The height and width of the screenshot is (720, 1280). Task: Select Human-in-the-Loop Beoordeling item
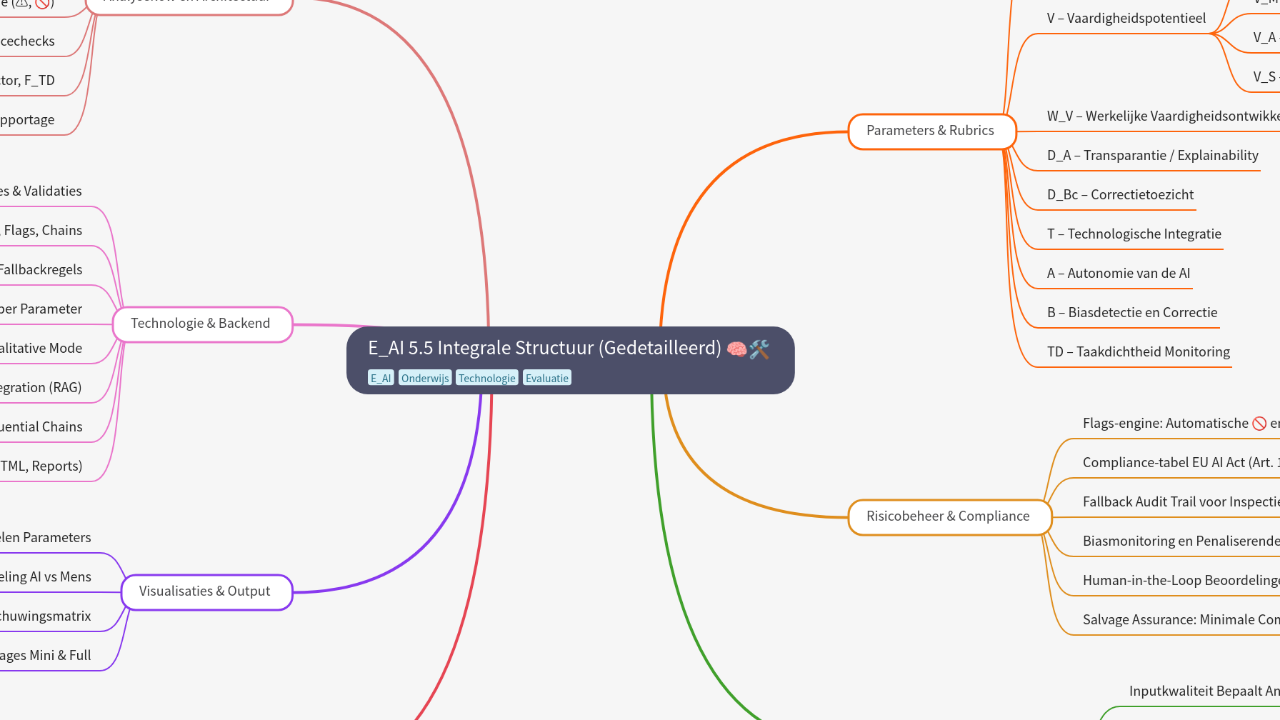pyautogui.click(x=1181, y=581)
